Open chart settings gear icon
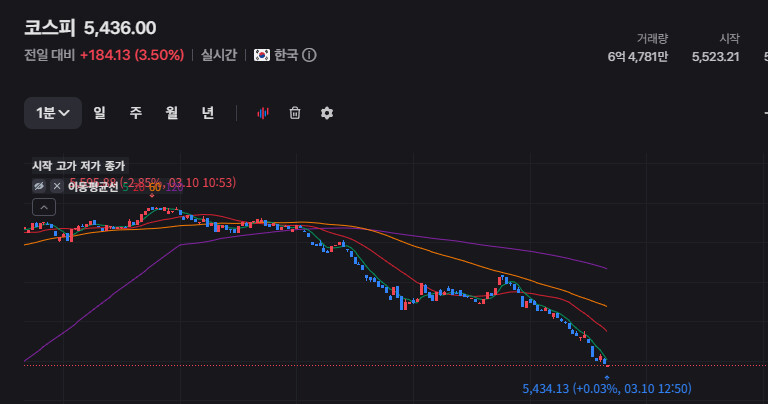Viewport: 768px width, 404px height. [326, 113]
